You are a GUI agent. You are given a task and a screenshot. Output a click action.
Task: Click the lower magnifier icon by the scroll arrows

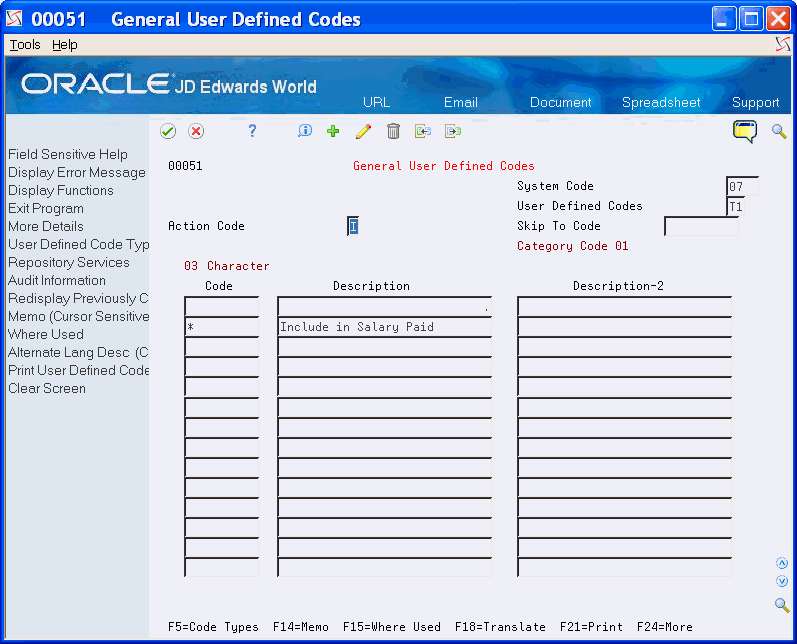[782, 605]
